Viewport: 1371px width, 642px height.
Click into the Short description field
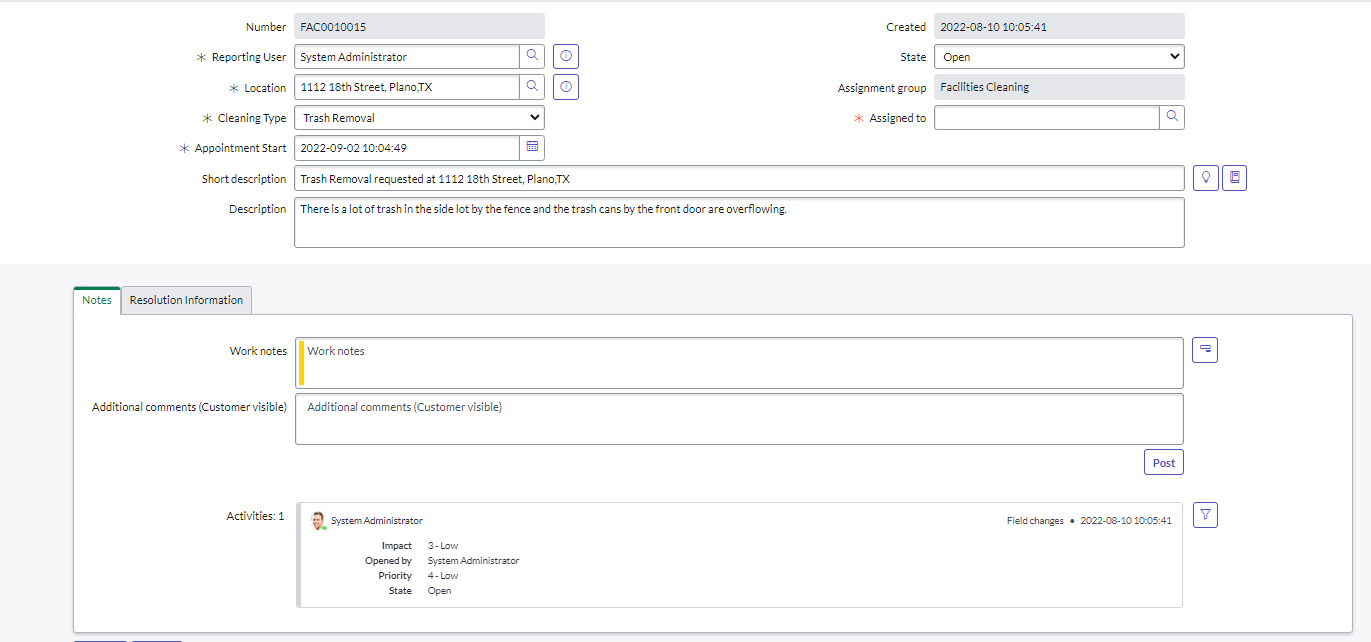(739, 178)
